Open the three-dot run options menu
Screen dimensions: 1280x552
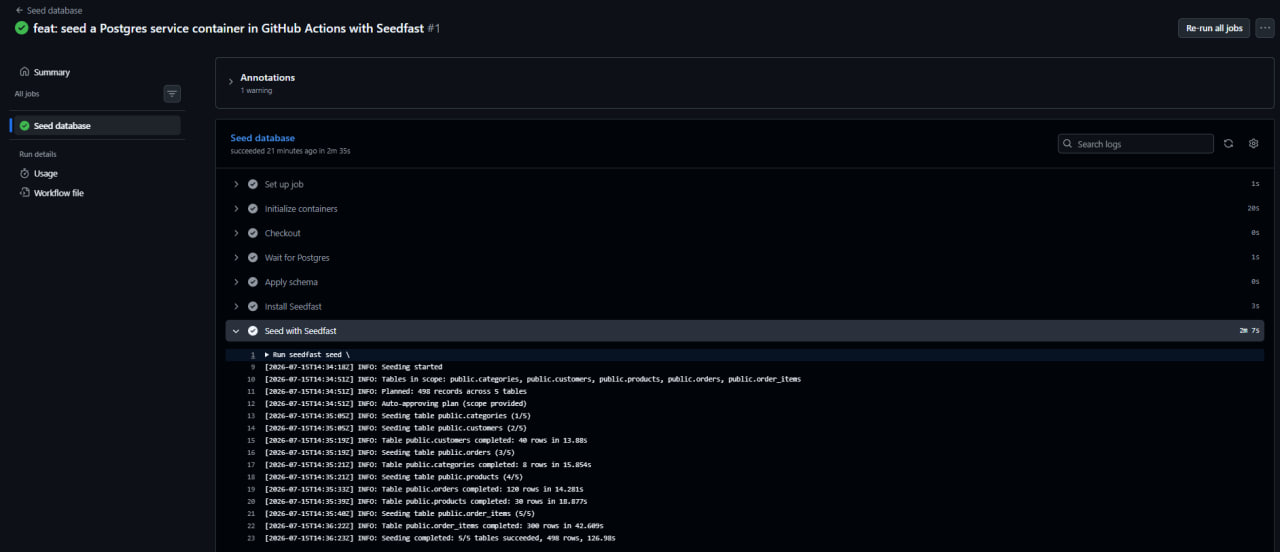(x=1264, y=28)
